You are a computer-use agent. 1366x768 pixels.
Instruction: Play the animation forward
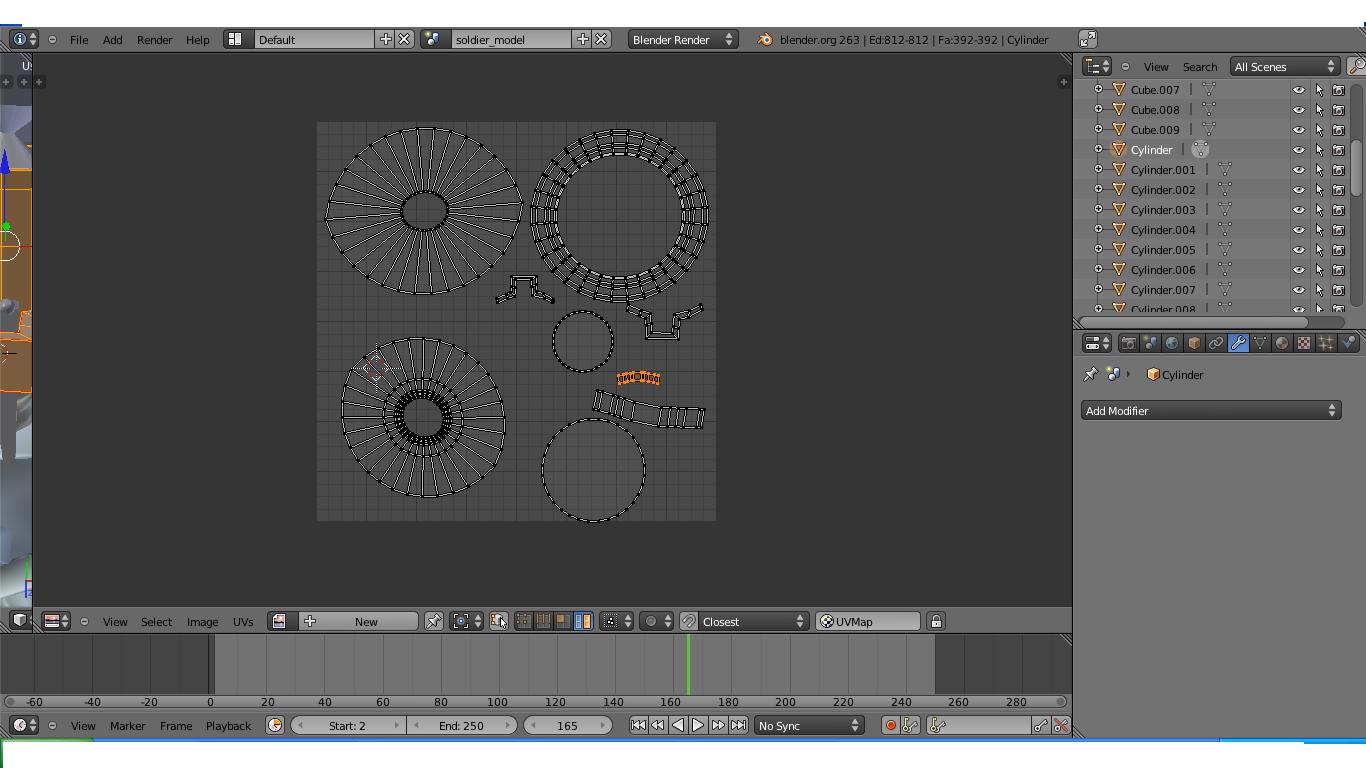[698, 726]
